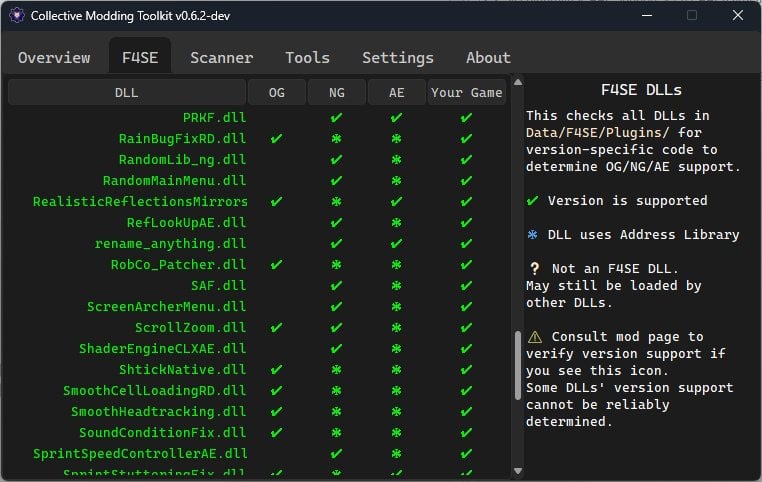Go to the Settings tab
This screenshot has width=762, height=482.
click(398, 57)
